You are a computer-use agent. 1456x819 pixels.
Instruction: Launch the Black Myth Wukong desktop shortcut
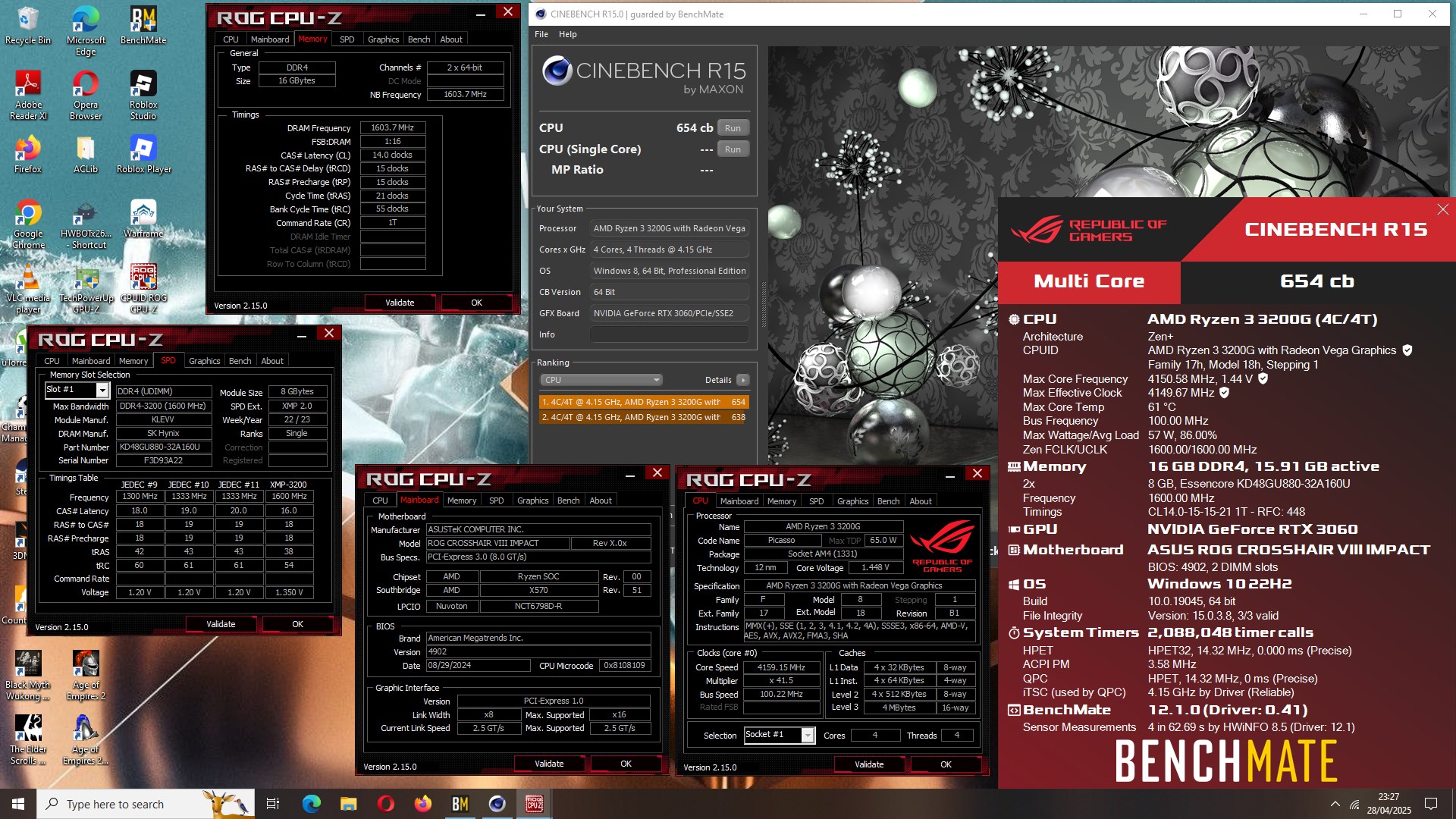click(x=28, y=676)
